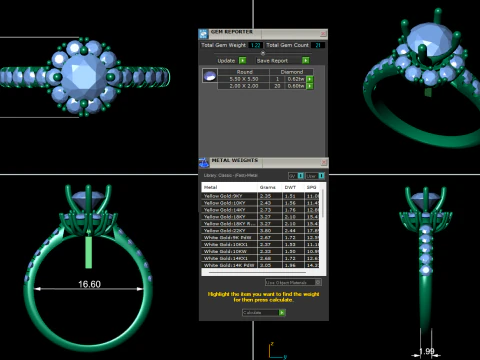Click the Library Classic metal library label
The height and width of the screenshot is (360, 480).
click(231, 175)
